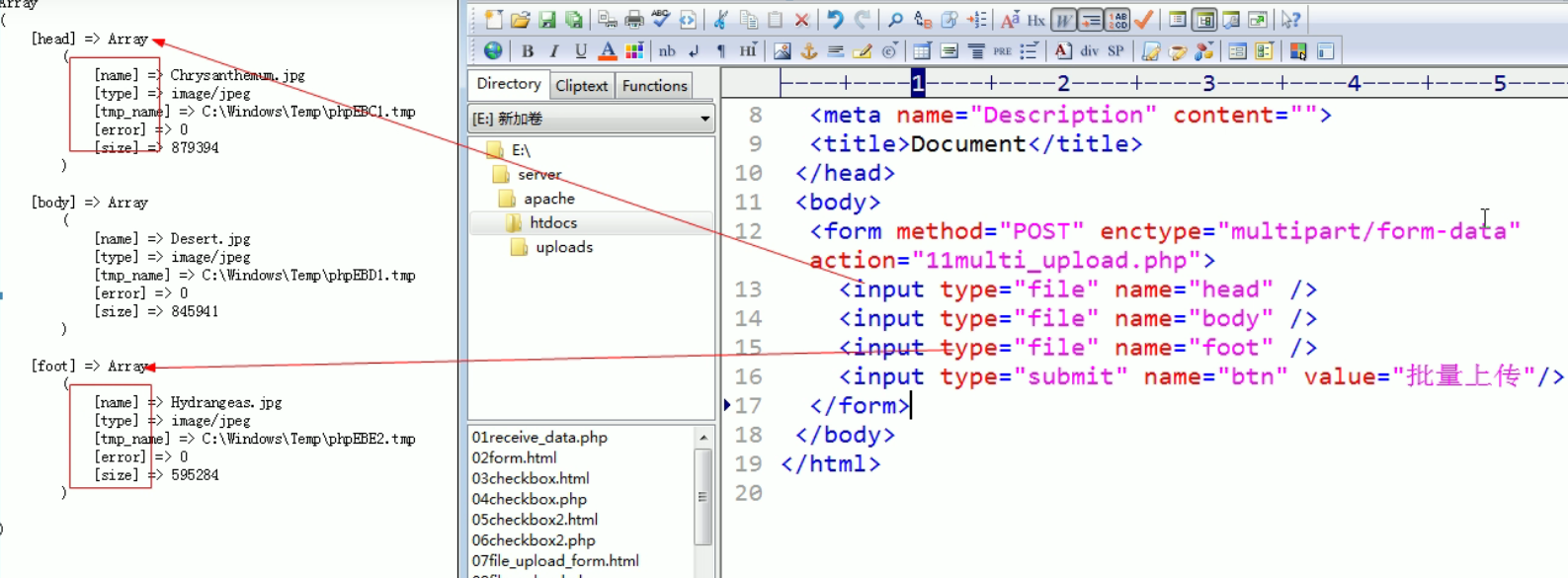
Task: Delete selection with red X icon
Action: pos(801,20)
